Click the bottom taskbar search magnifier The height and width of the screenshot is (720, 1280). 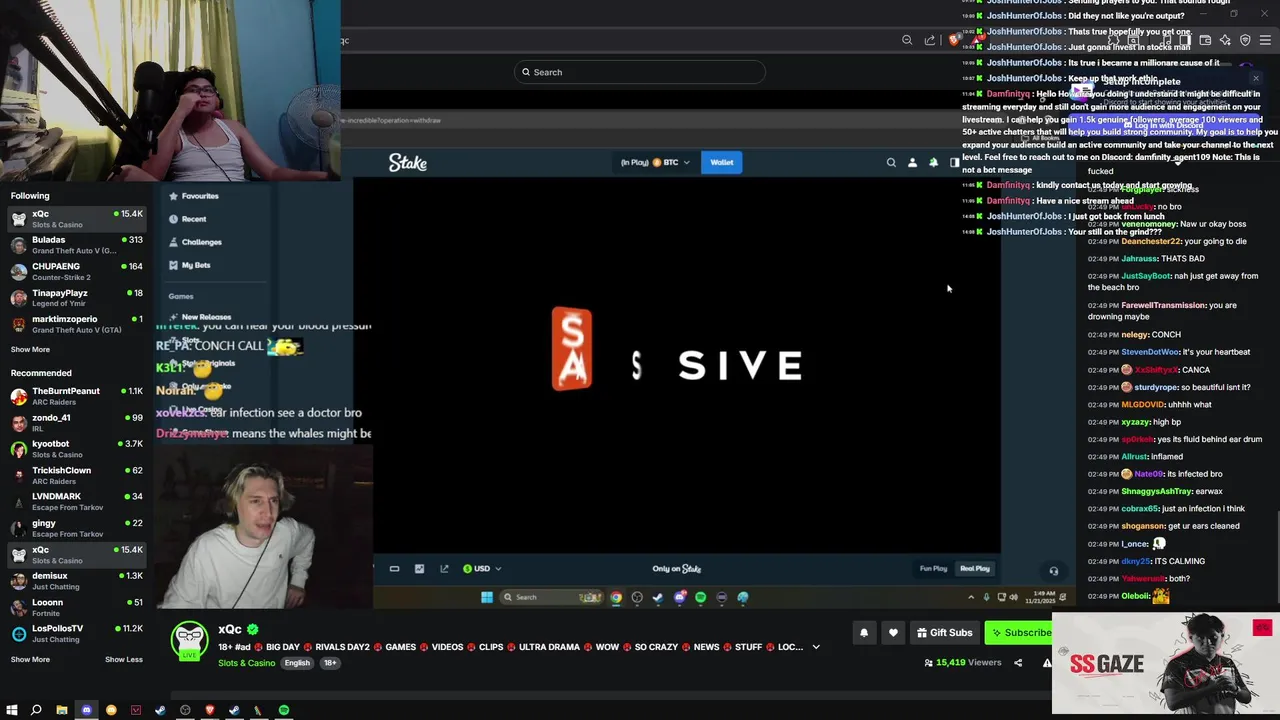tap(36, 710)
